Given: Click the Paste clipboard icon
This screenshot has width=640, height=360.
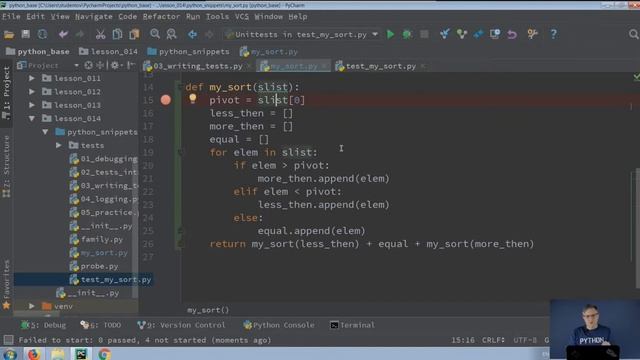Looking at the screenshot, I should click(x=134, y=34).
